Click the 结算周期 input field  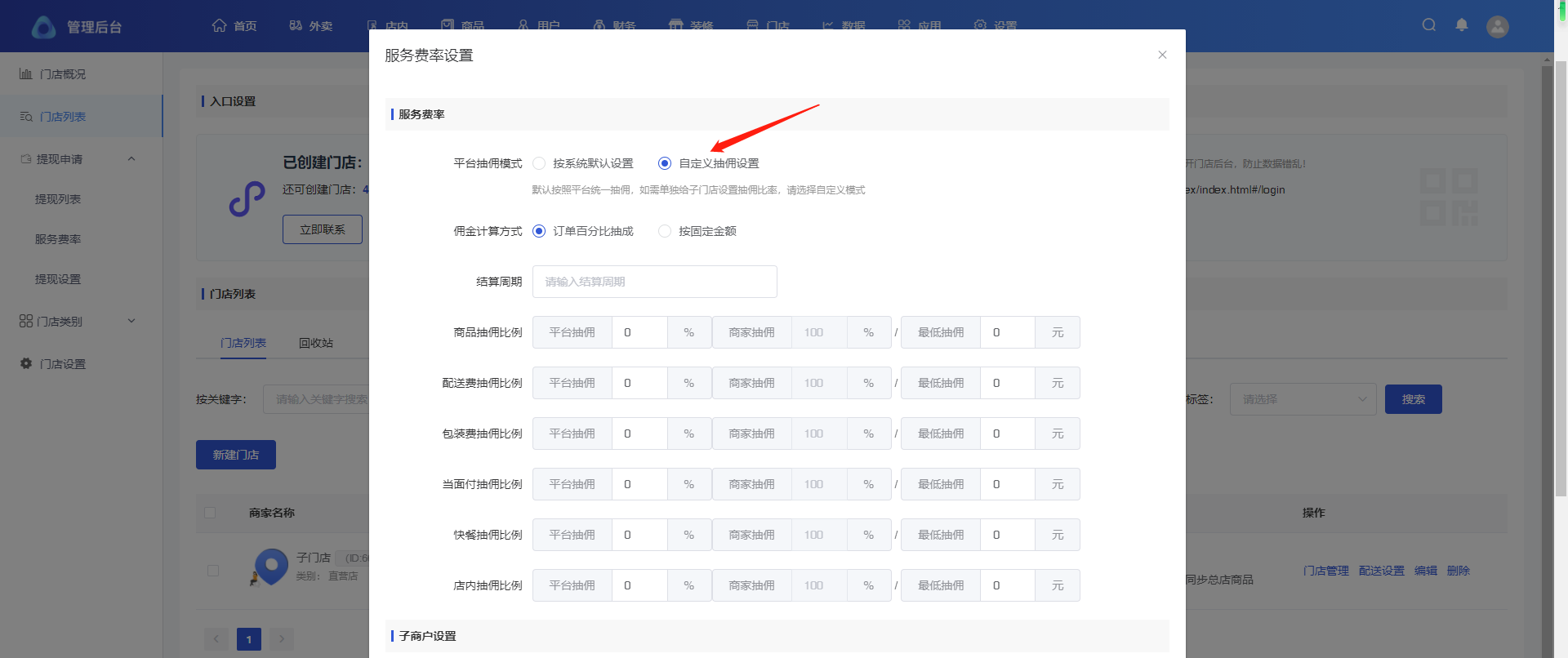654,282
